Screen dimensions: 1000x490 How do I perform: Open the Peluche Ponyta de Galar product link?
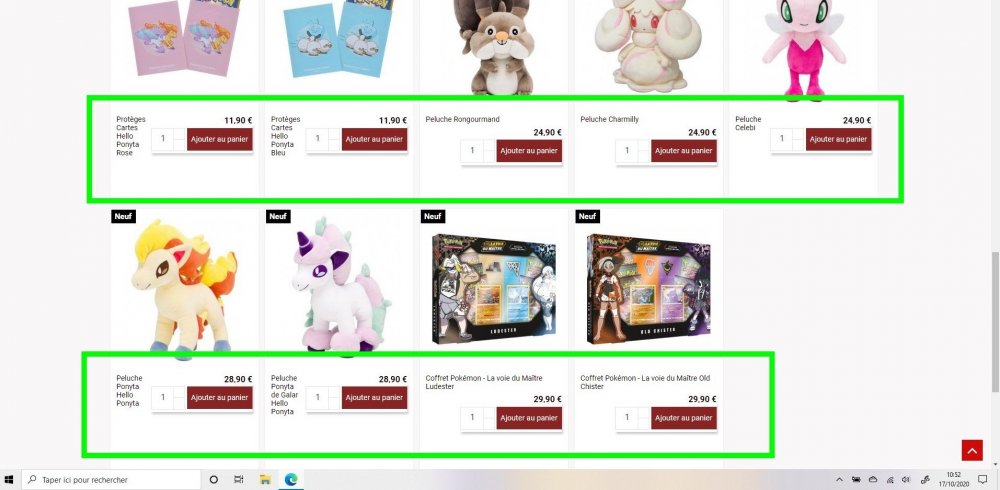click(x=284, y=395)
